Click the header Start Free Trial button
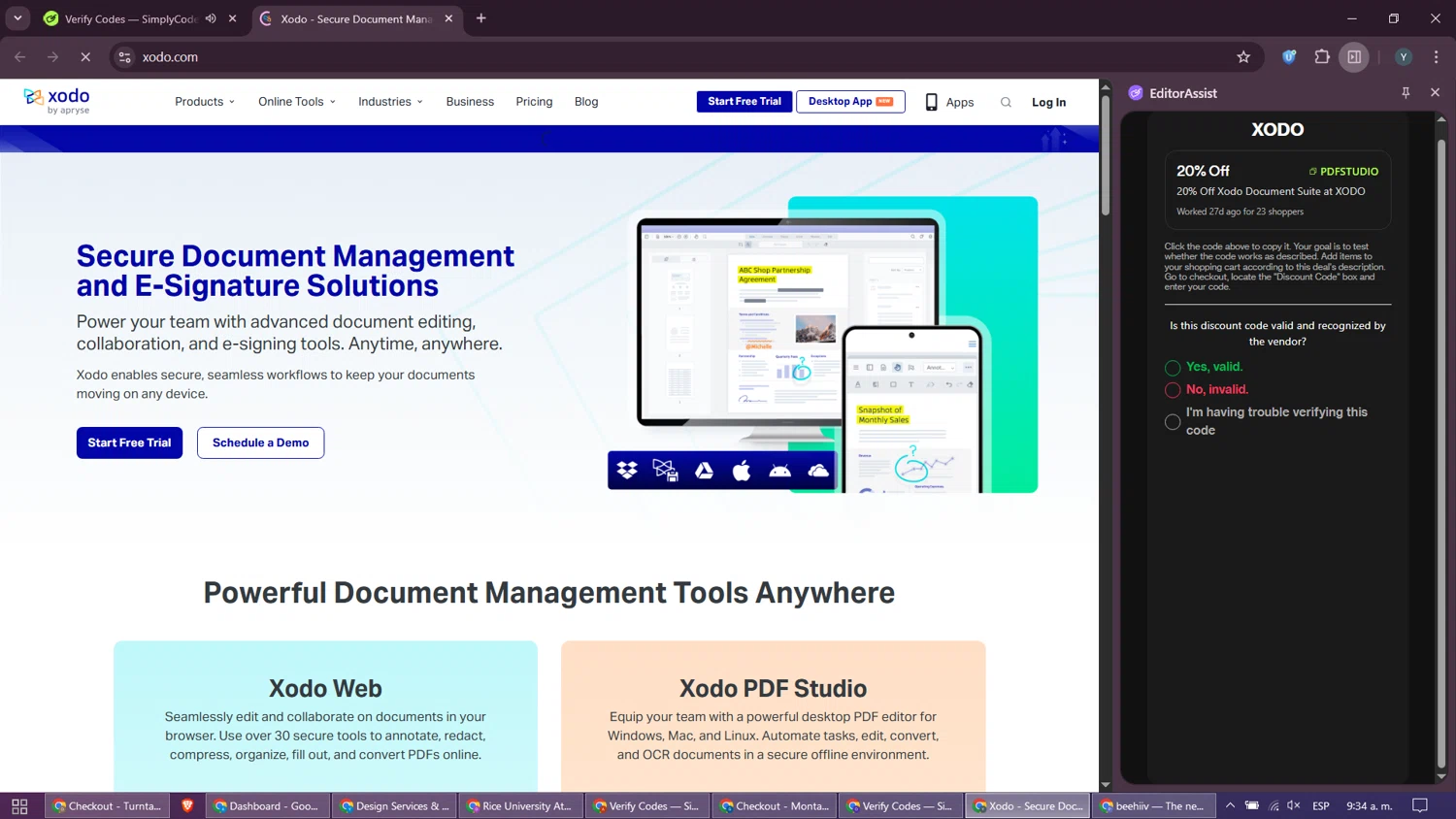This screenshot has width=1456, height=819. tap(745, 102)
